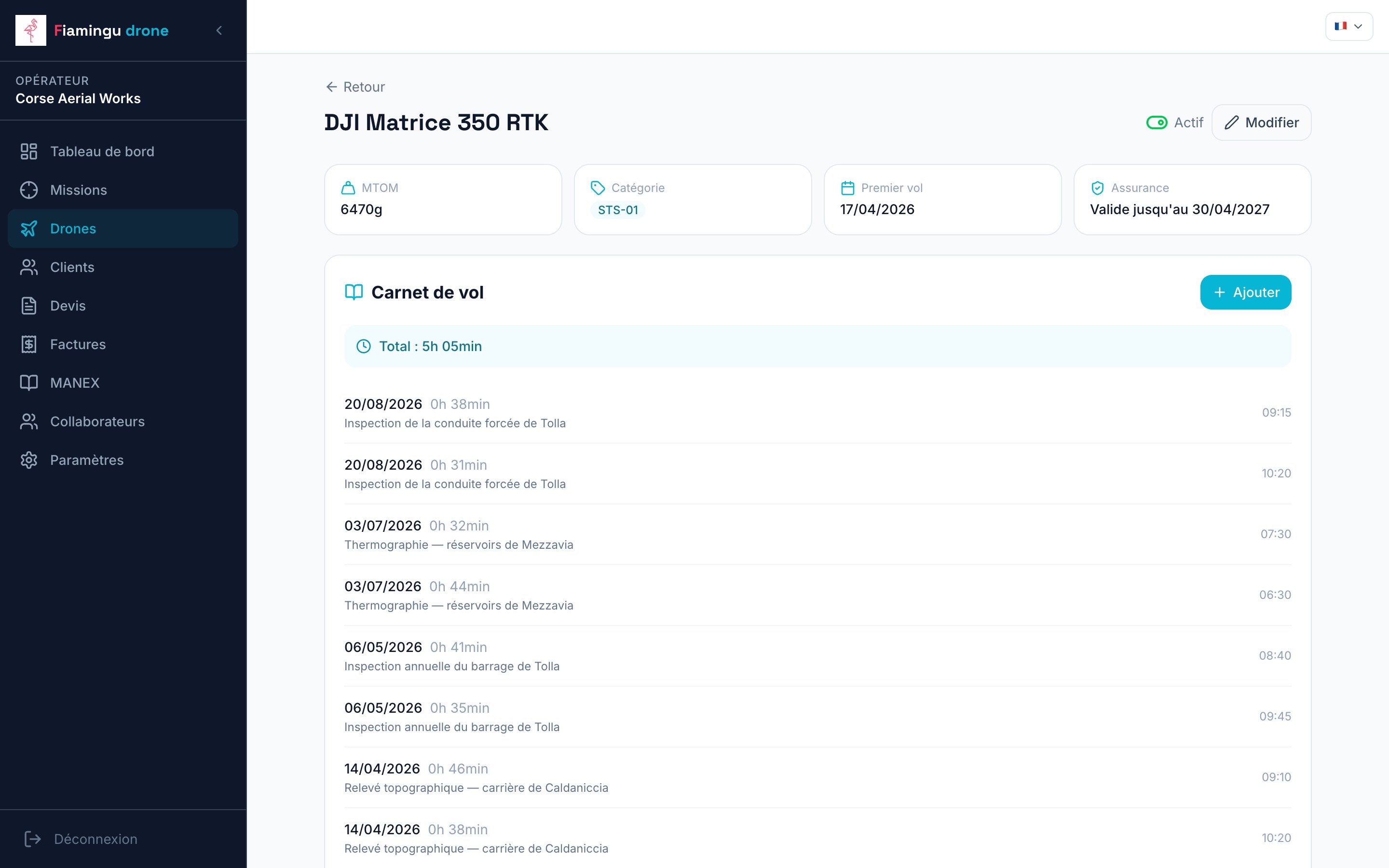Click the Clients people icon

click(x=29, y=267)
